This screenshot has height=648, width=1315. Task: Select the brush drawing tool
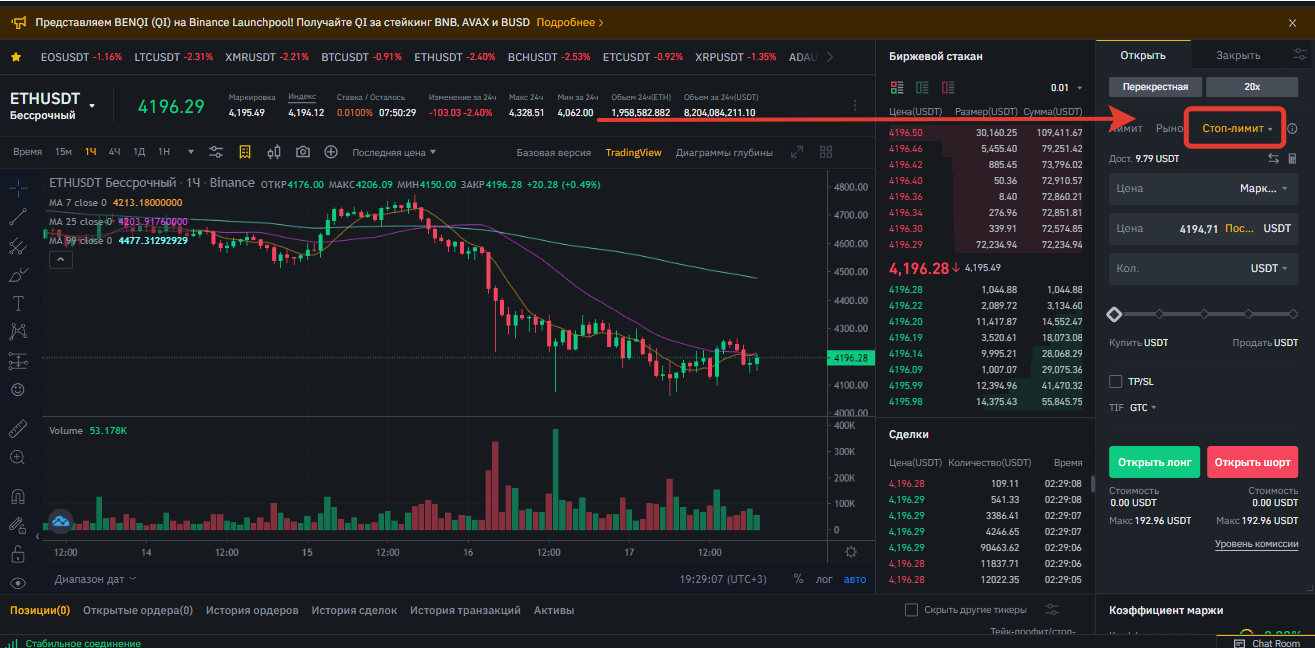[18, 274]
